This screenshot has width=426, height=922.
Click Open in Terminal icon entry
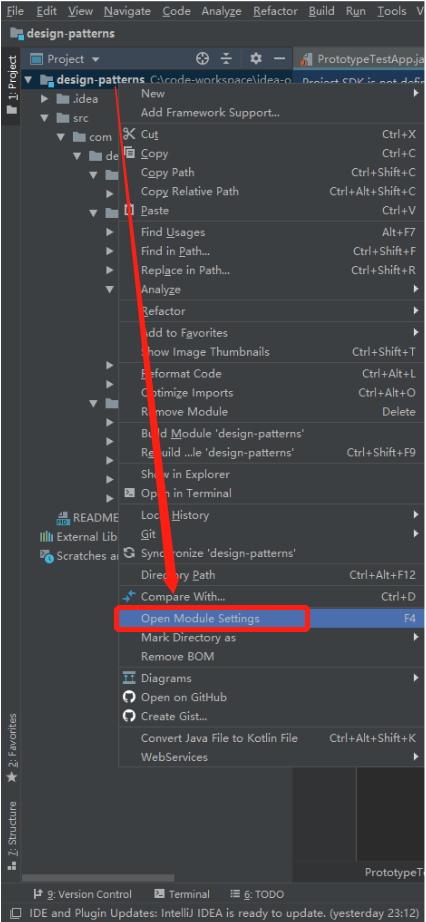pos(129,493)
